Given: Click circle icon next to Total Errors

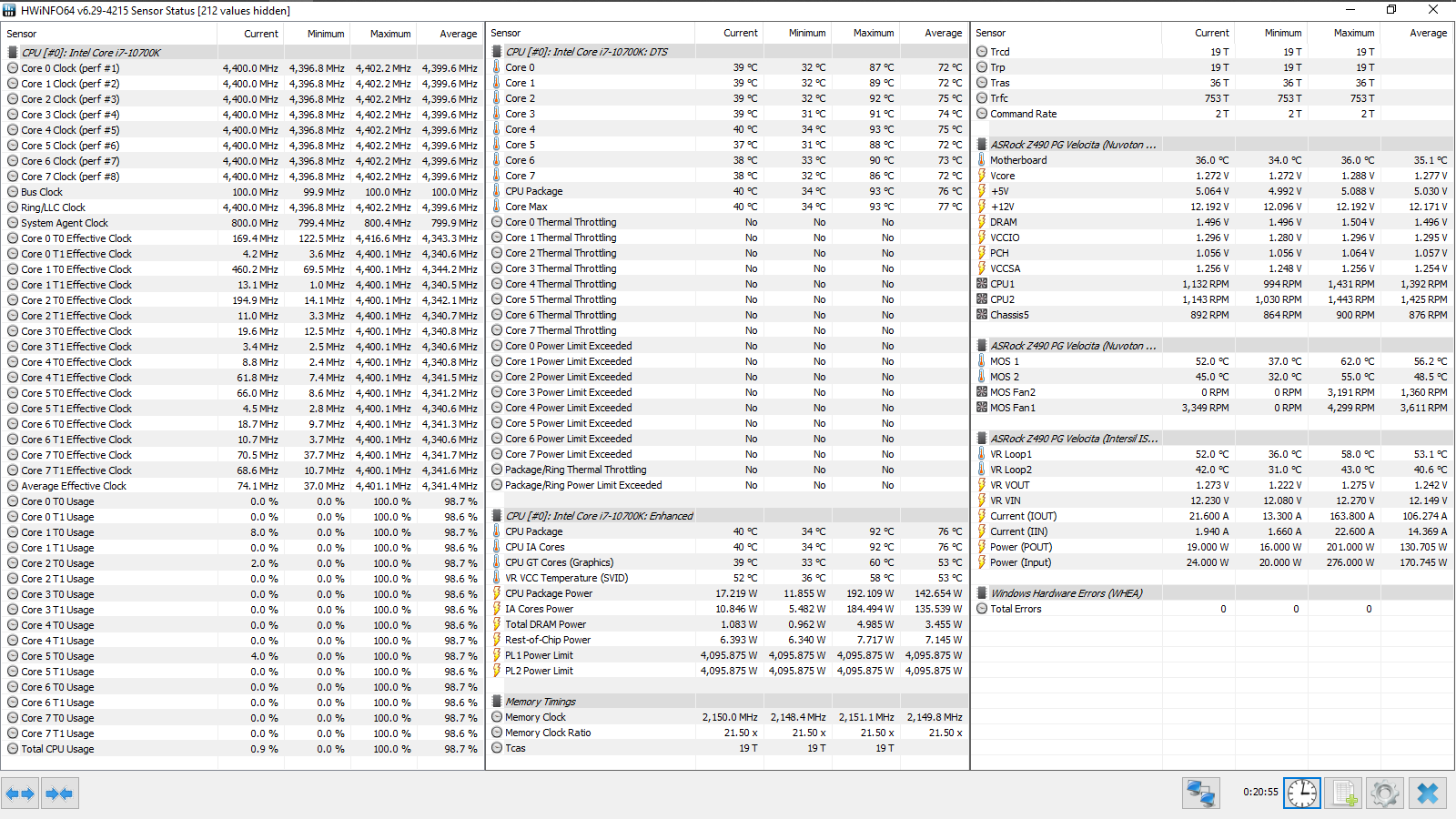Looking at the screenshot, I should (x=982, y=609).
